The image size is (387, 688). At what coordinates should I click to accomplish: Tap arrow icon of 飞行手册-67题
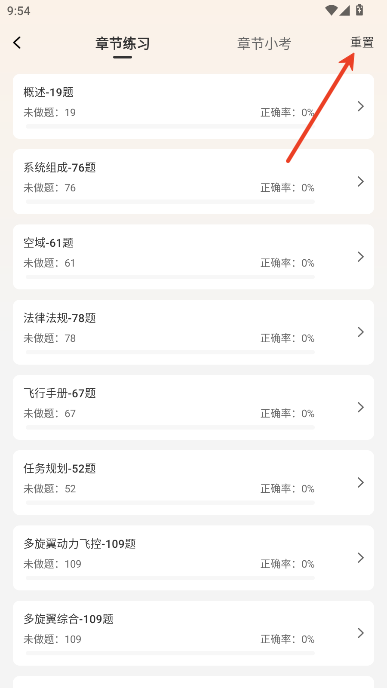point(361,407)
